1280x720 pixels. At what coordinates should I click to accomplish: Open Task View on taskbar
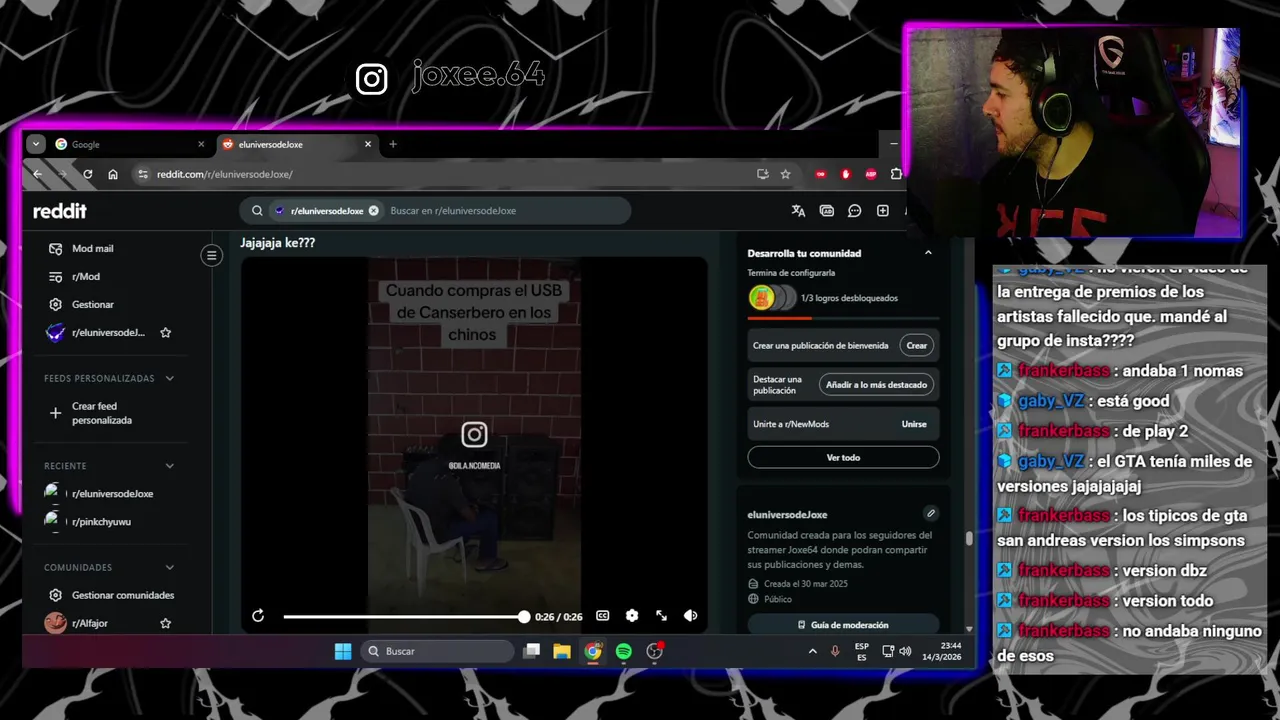point(532,651)
